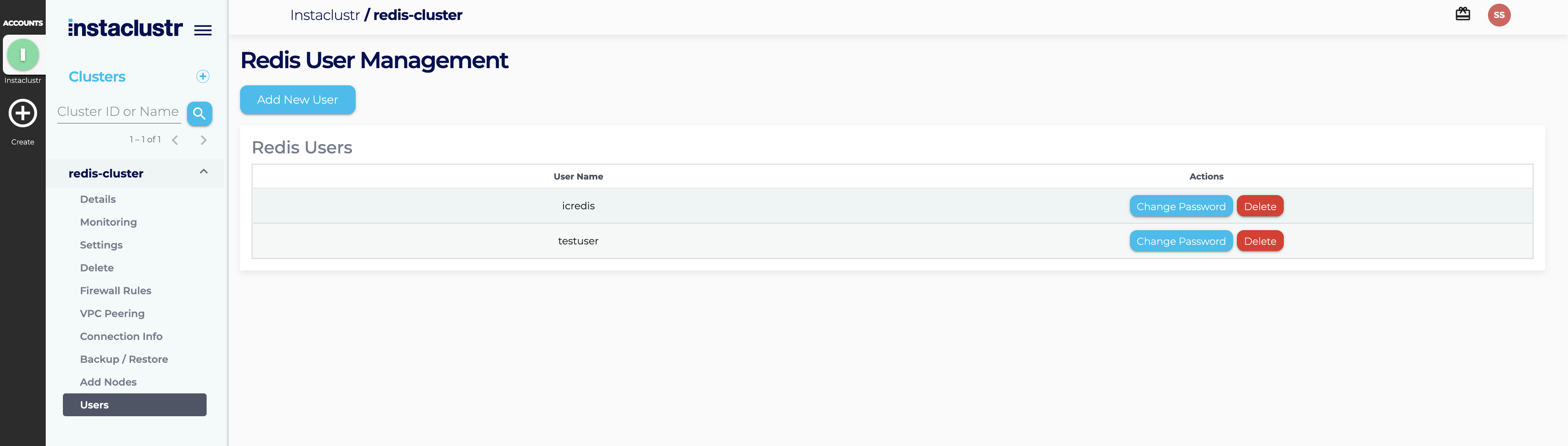Click Add New User button

(297, 100)
